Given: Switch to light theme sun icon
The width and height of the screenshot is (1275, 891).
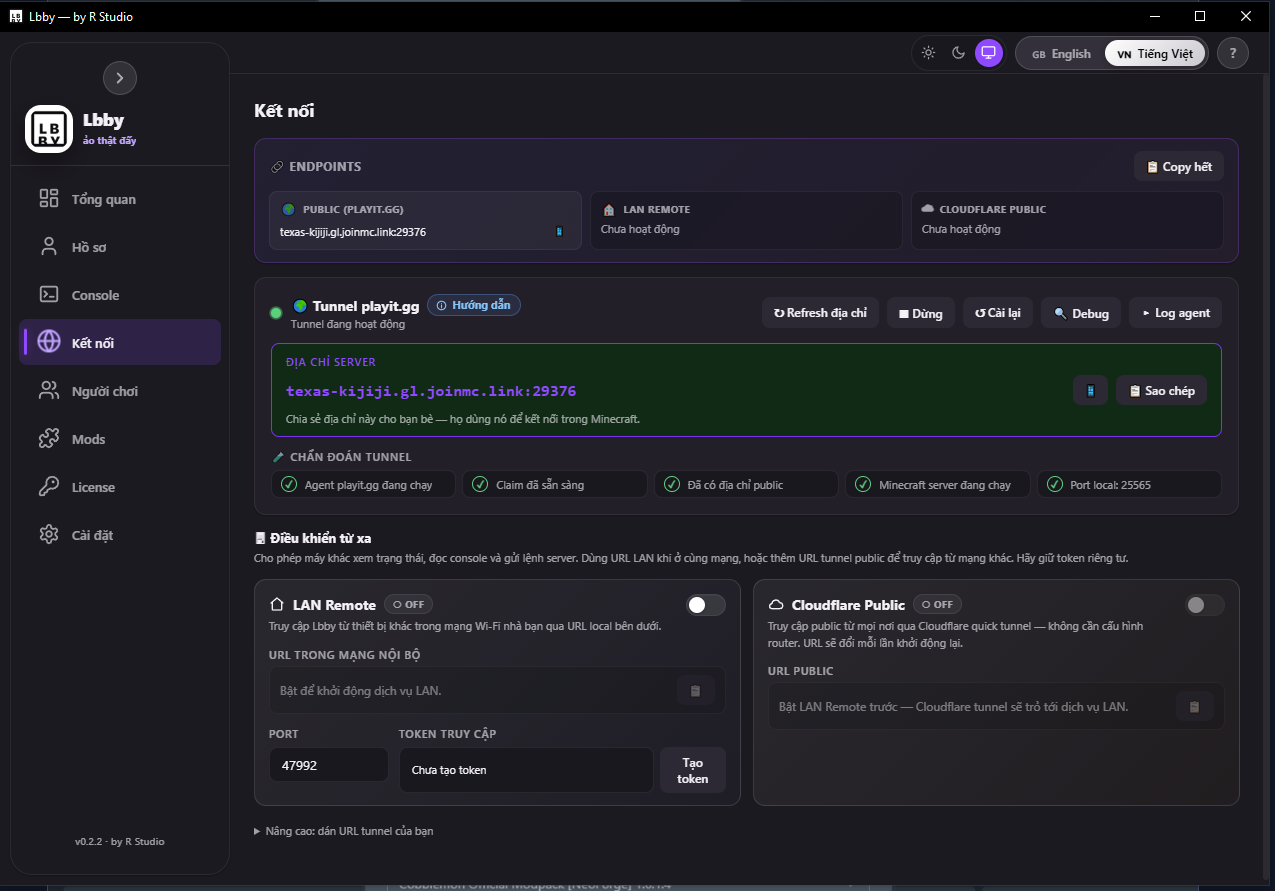Looking at the screenshot, I should tap(928, 53).
